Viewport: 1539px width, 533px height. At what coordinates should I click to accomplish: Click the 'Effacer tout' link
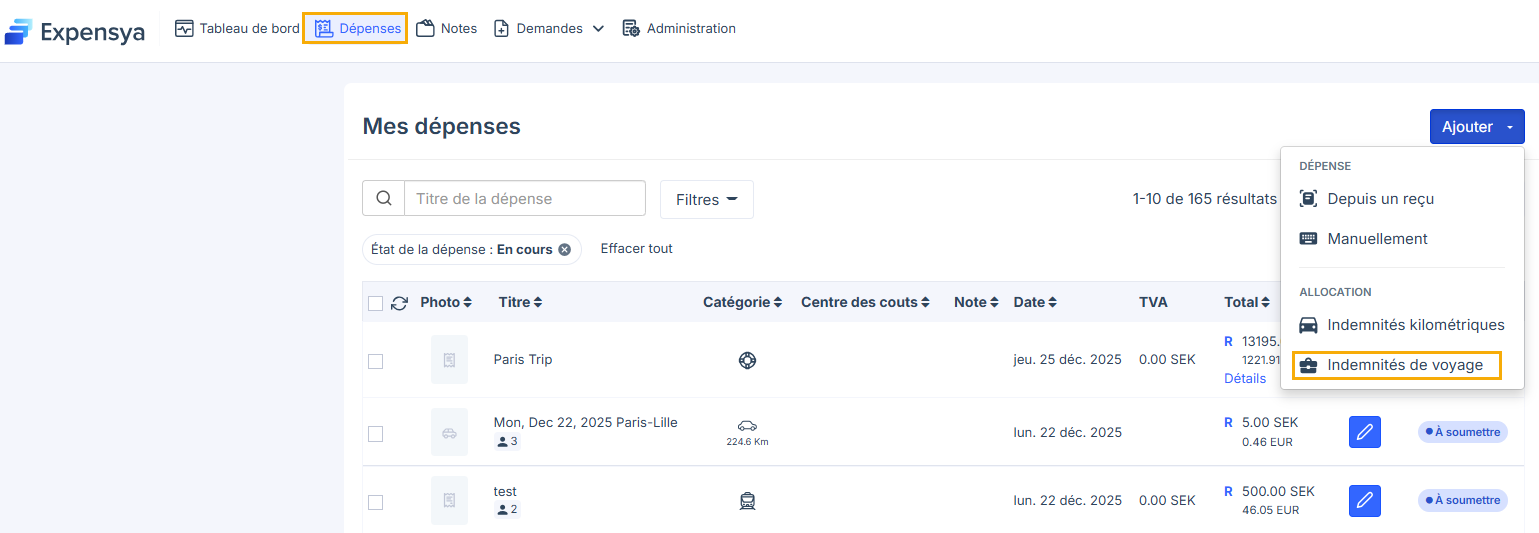coord(636,249)
